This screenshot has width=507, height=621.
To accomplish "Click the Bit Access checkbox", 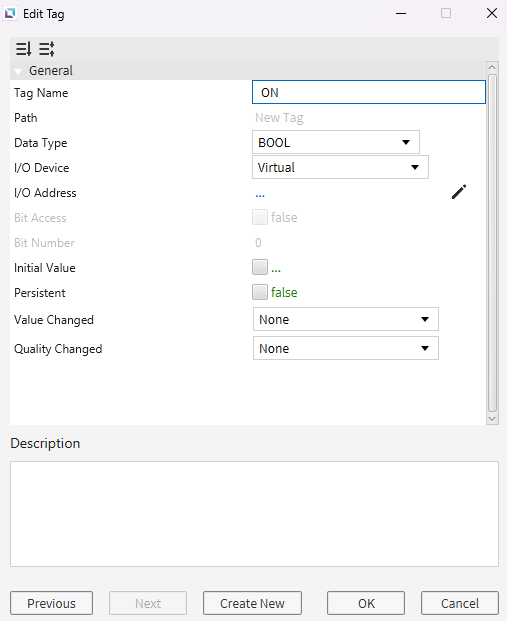I will pos(260,217).
